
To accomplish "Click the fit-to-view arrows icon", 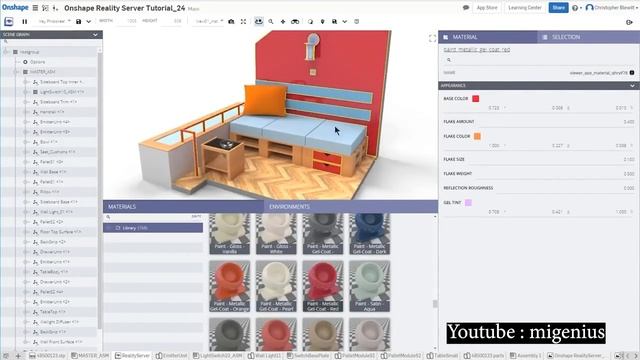I will pos(243,21).
